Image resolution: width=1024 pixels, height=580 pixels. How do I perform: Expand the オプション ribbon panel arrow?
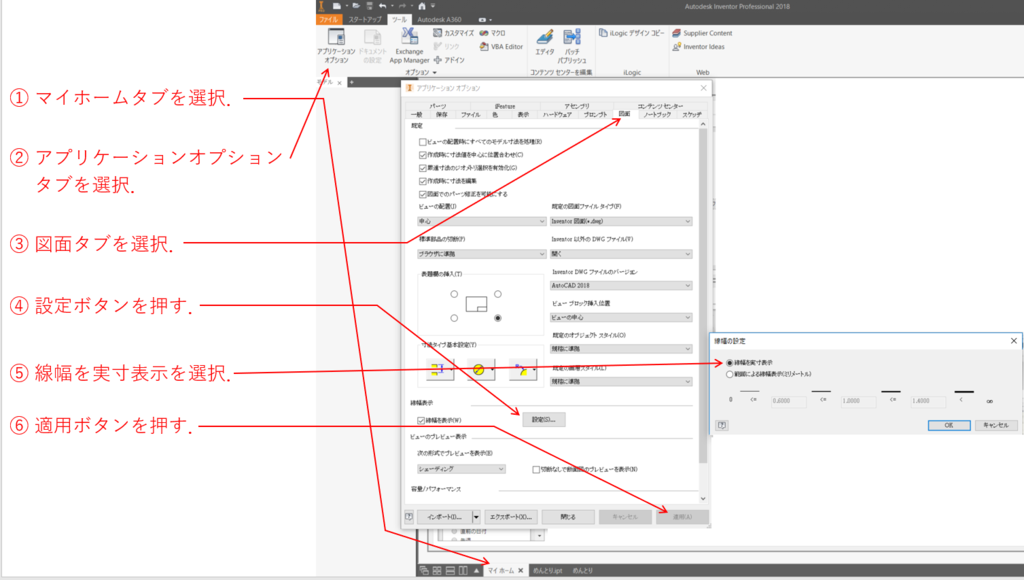pyautogui.click(x=435, y=72)
